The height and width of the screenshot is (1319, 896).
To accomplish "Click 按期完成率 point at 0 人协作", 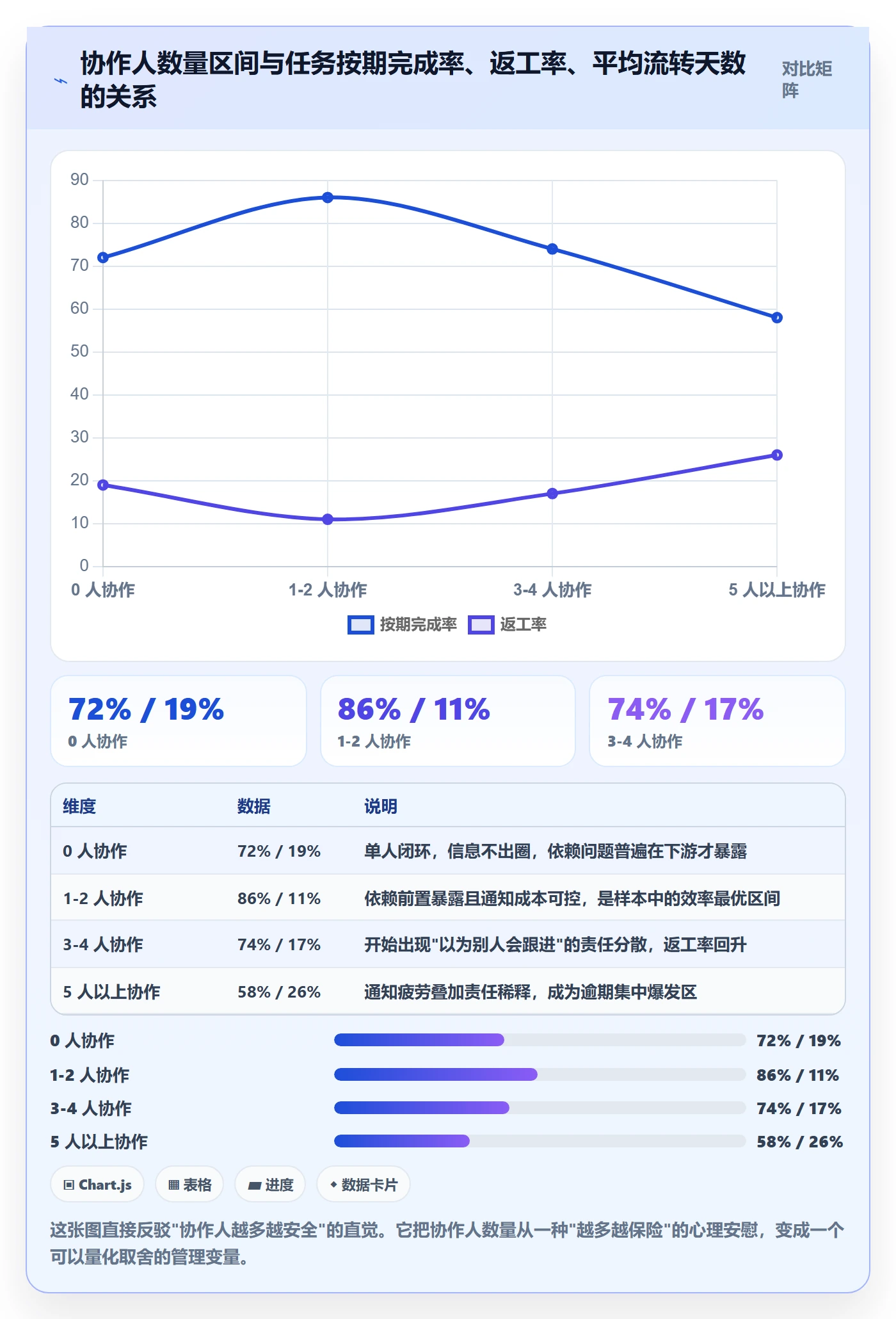I will (x=103, y=257).
